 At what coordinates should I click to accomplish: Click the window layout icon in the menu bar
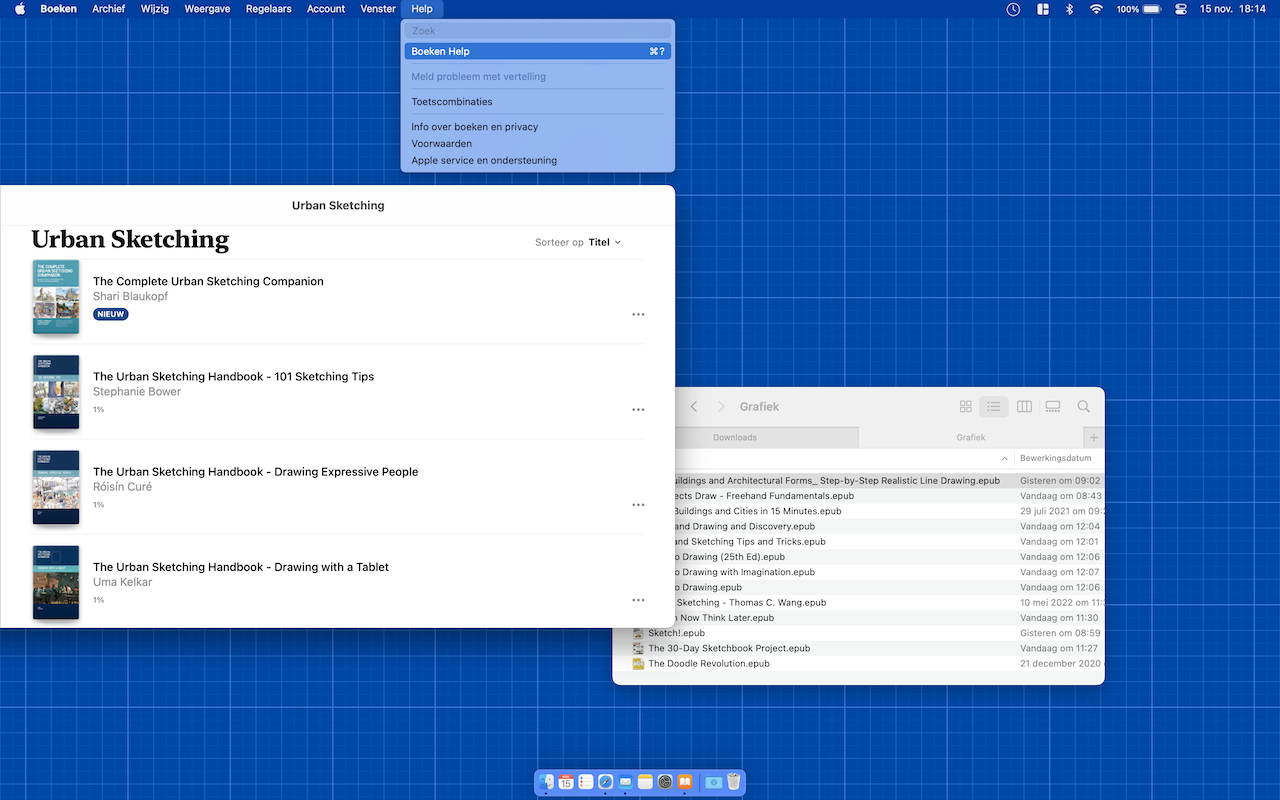(1043, 9)
